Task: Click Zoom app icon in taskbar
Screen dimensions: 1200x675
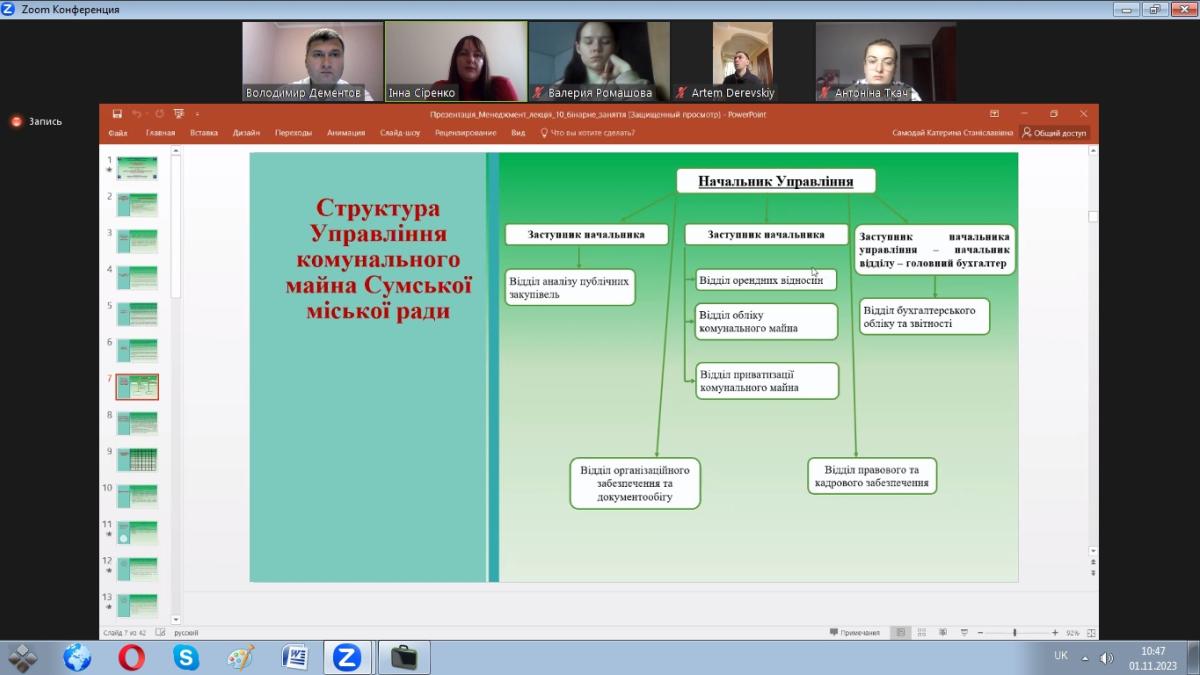Action: point(347,657)
